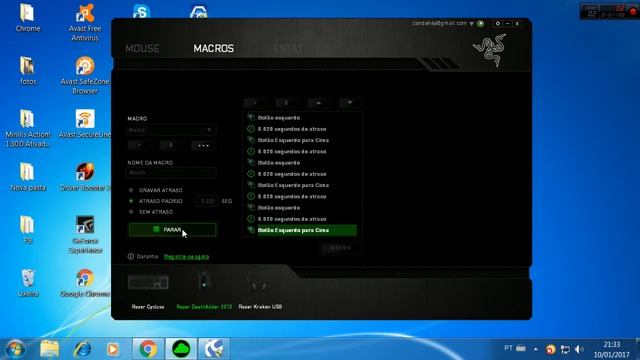
Task: Select the MACROS tab
Action: tap(213, 49)
